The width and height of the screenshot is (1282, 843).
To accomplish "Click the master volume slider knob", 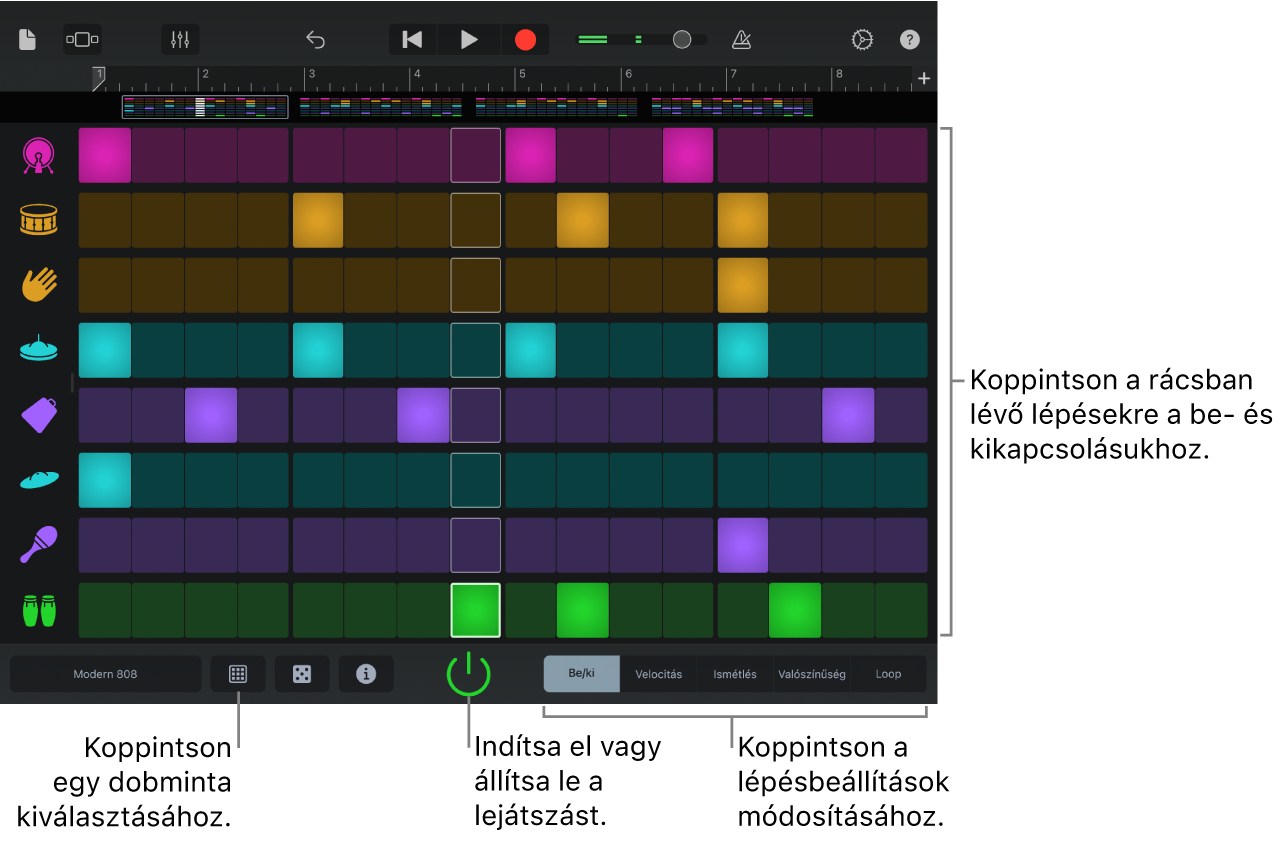I will coord(682,40).
